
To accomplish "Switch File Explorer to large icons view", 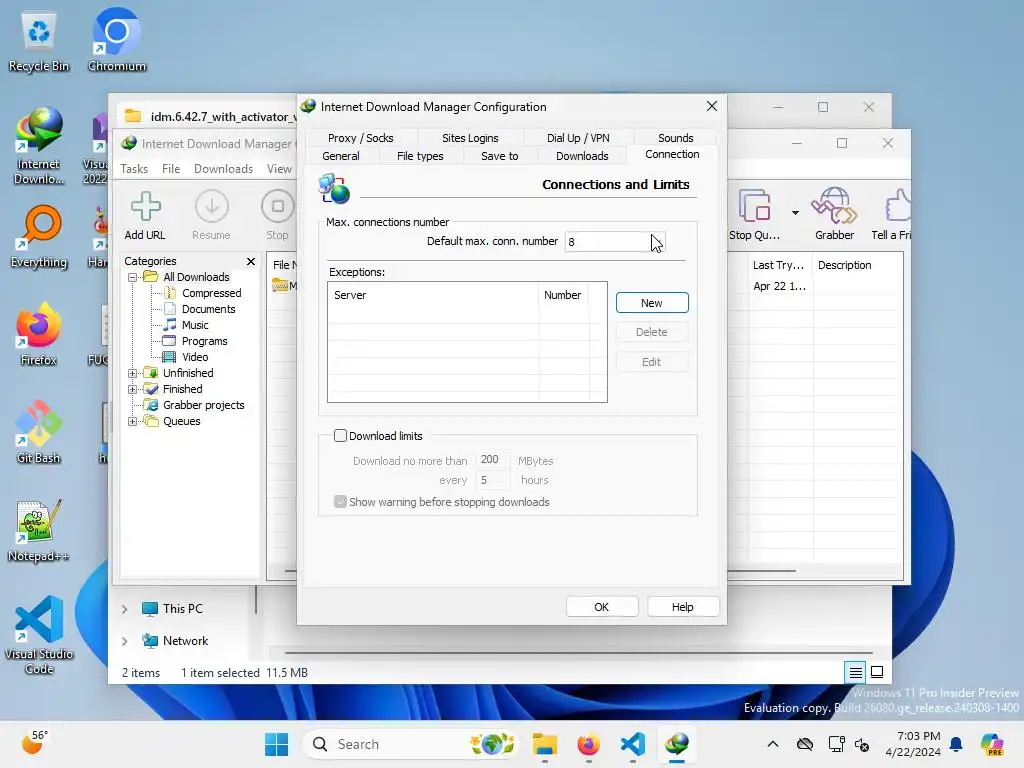I will point(877,672).
